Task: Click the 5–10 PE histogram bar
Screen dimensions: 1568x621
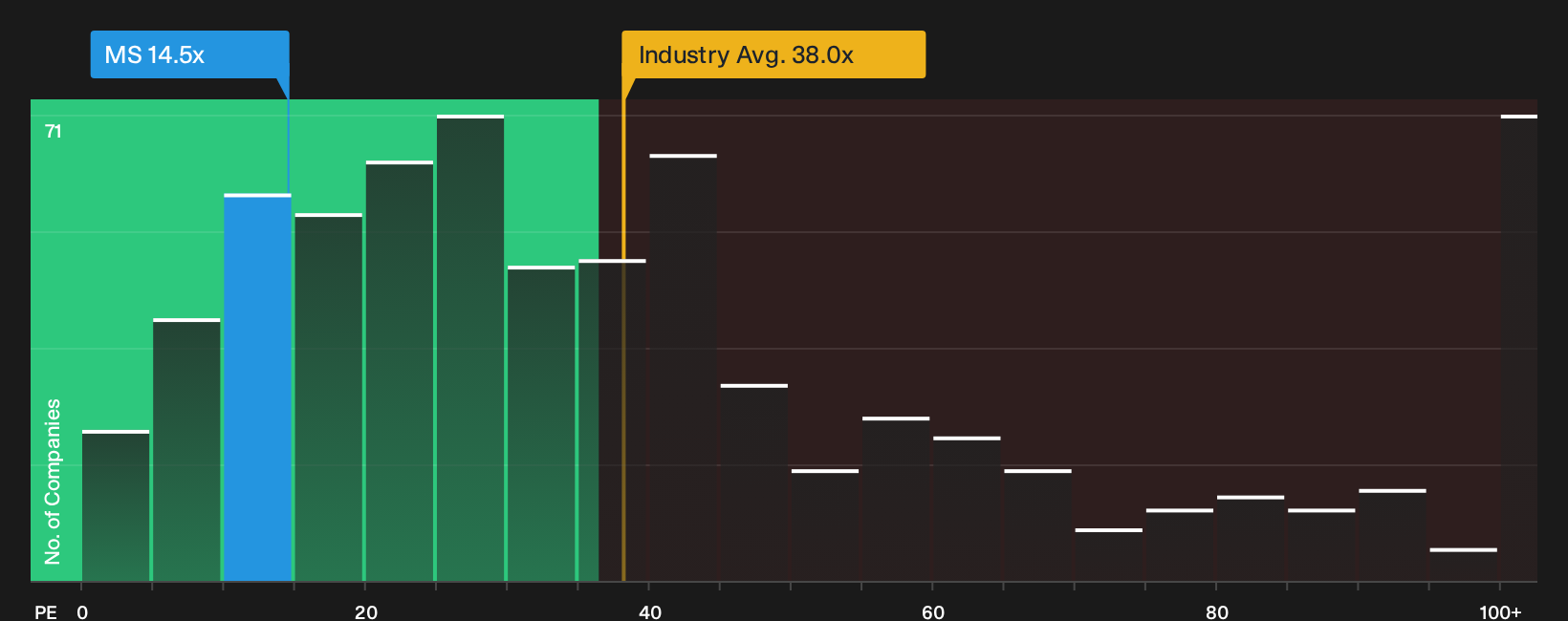Action: 186,450
